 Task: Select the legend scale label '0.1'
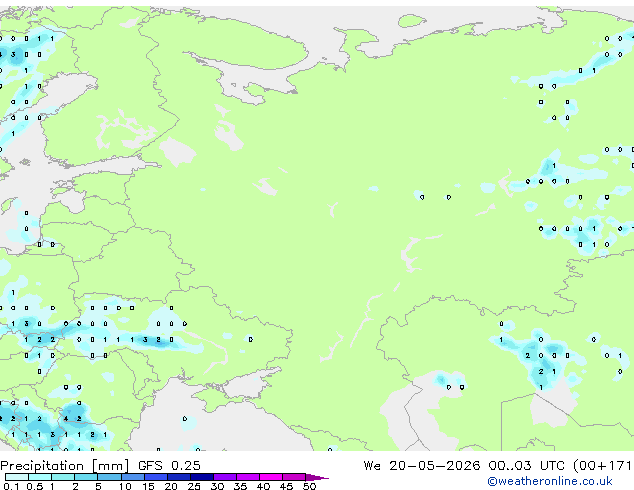click(x=11, y=486)
